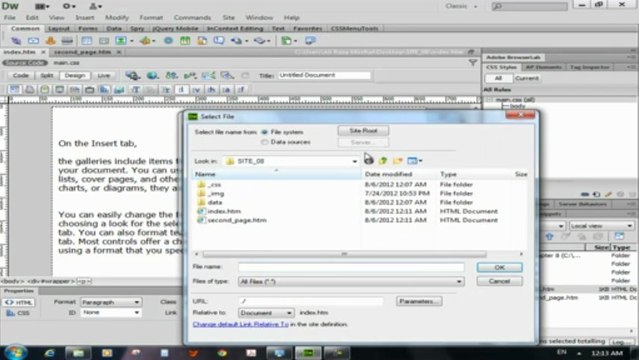Click the Parameters button
The width and height of the screenshot is (639, 360).
[419, 301]
